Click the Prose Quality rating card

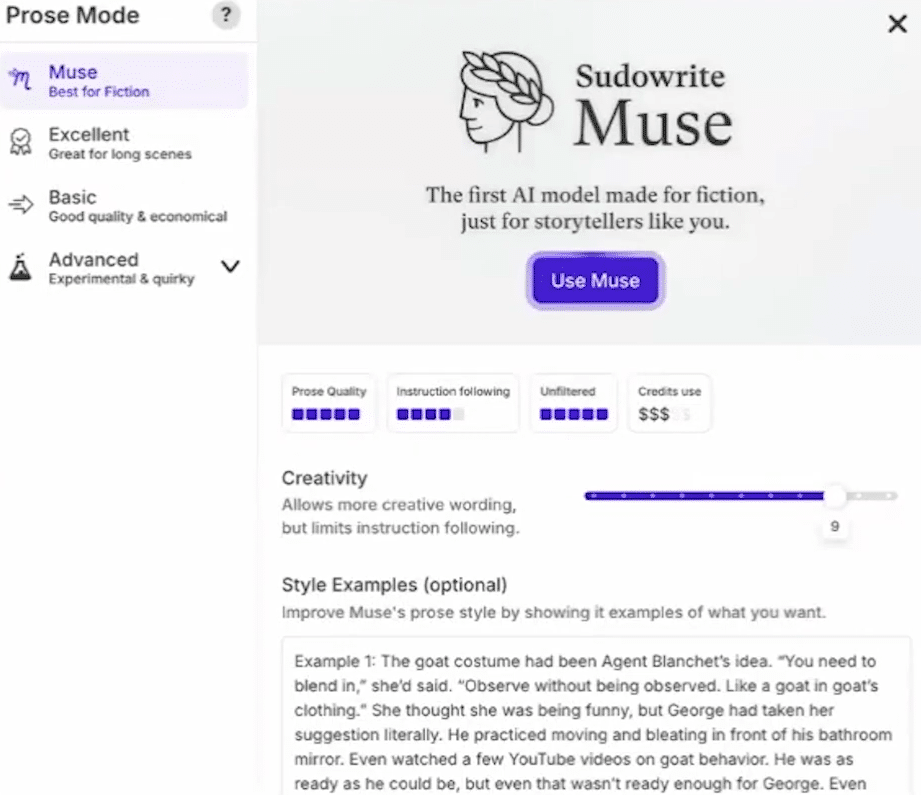[x=329, y=404]
